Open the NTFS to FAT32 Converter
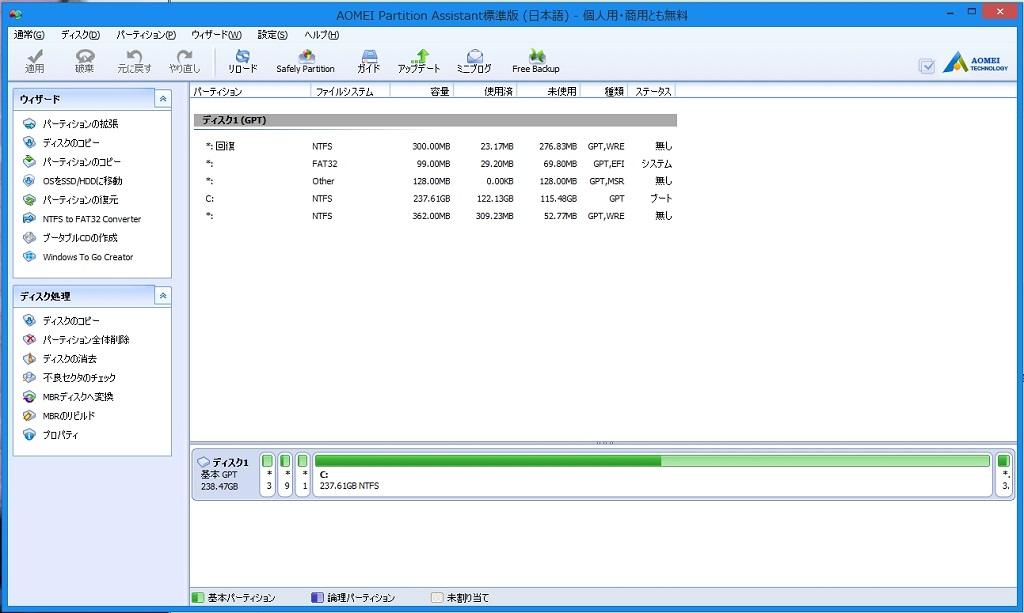Viewport: 1024px width, 613px height. coord(82,219)
